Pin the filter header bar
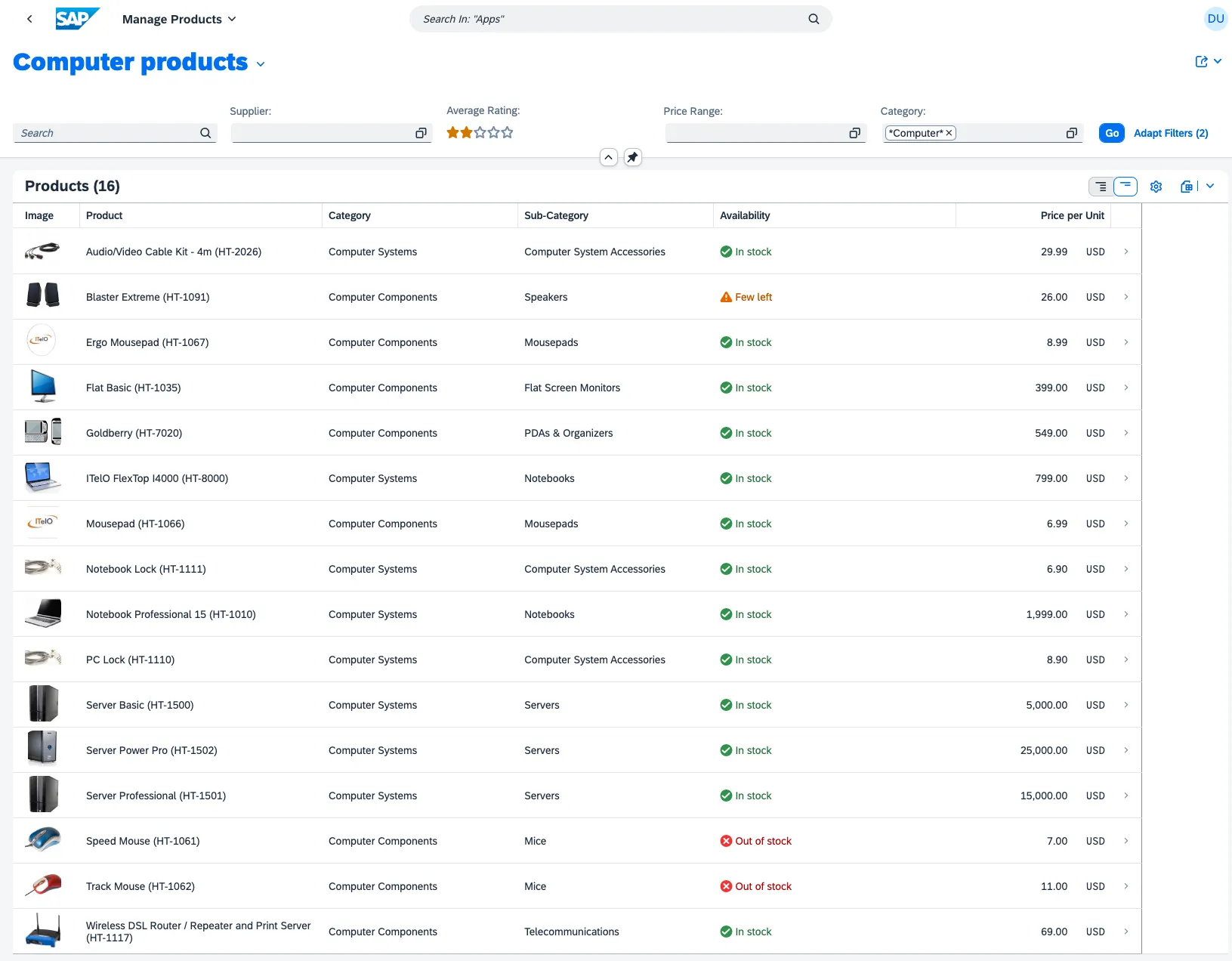This screenshot has width=1232, height=961. (633, 157)
